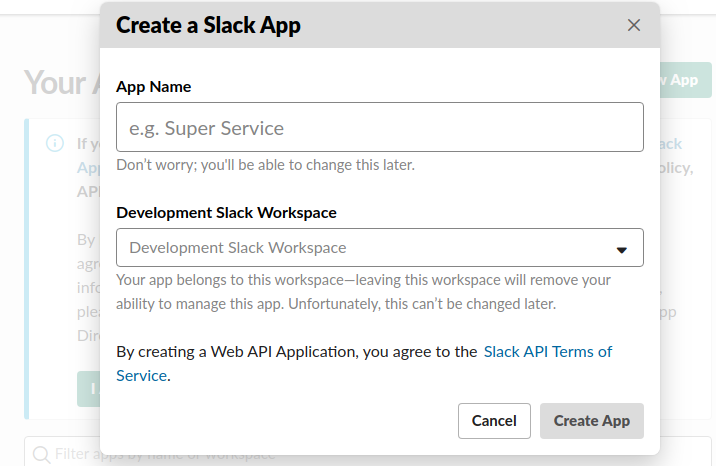The image size is (716, 466).
Task: Click the Development Slack Workspace label
Action: 226,213
